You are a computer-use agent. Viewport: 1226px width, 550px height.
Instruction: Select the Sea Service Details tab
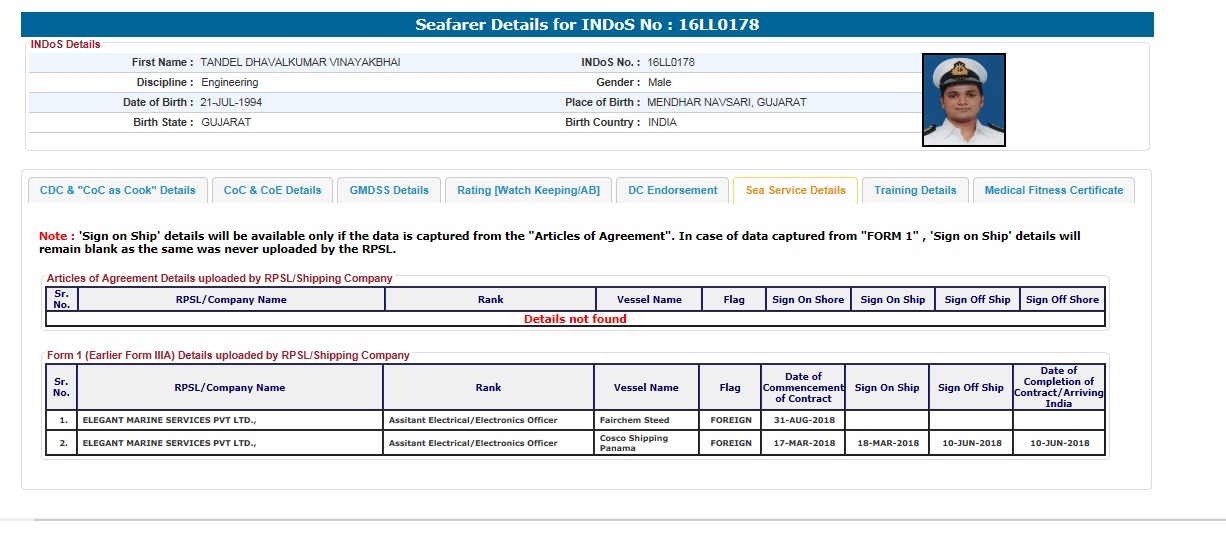[x=795, y=190]
